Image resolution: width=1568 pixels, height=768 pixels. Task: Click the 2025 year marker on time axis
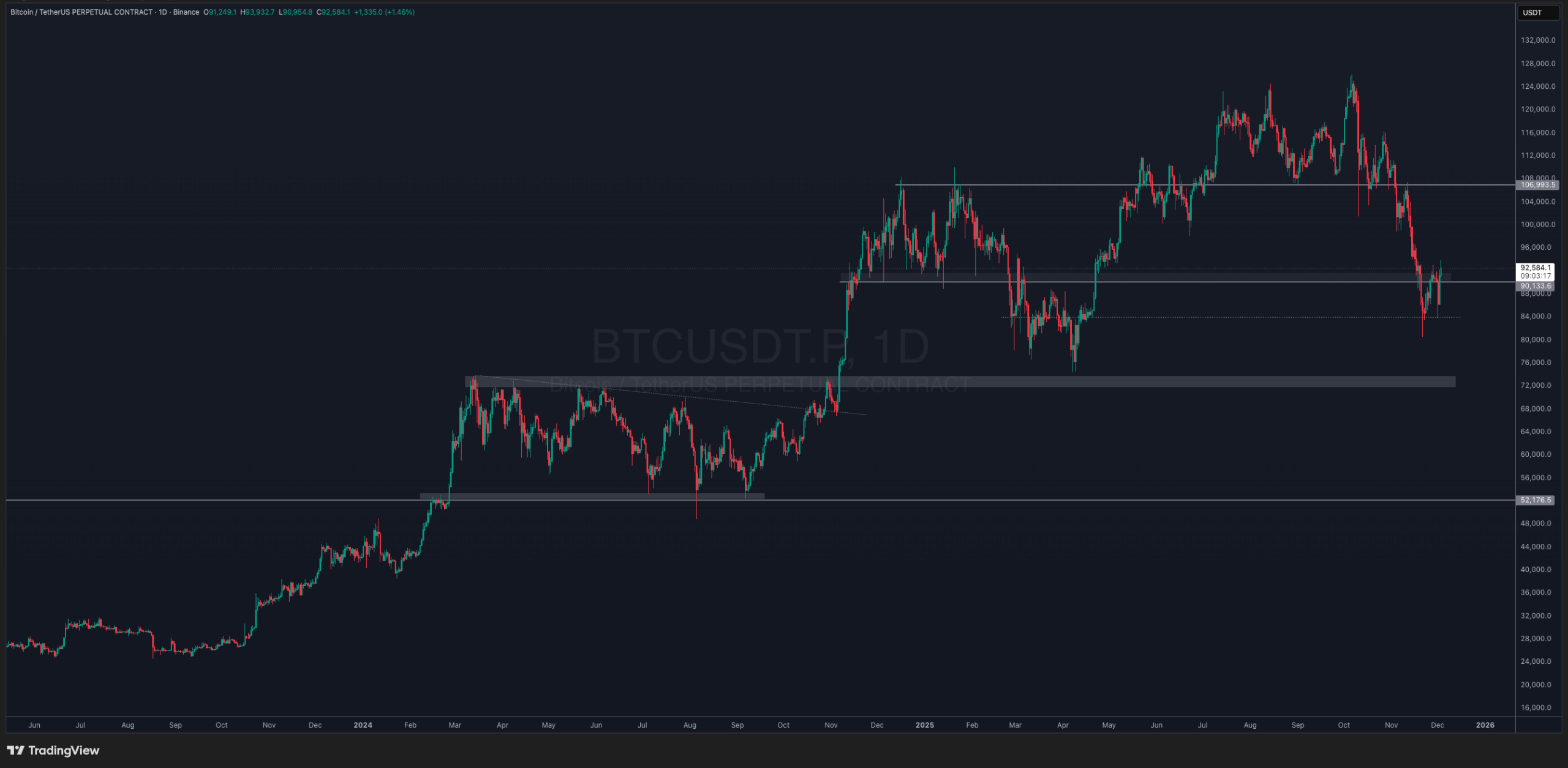[x=924, y=725]
